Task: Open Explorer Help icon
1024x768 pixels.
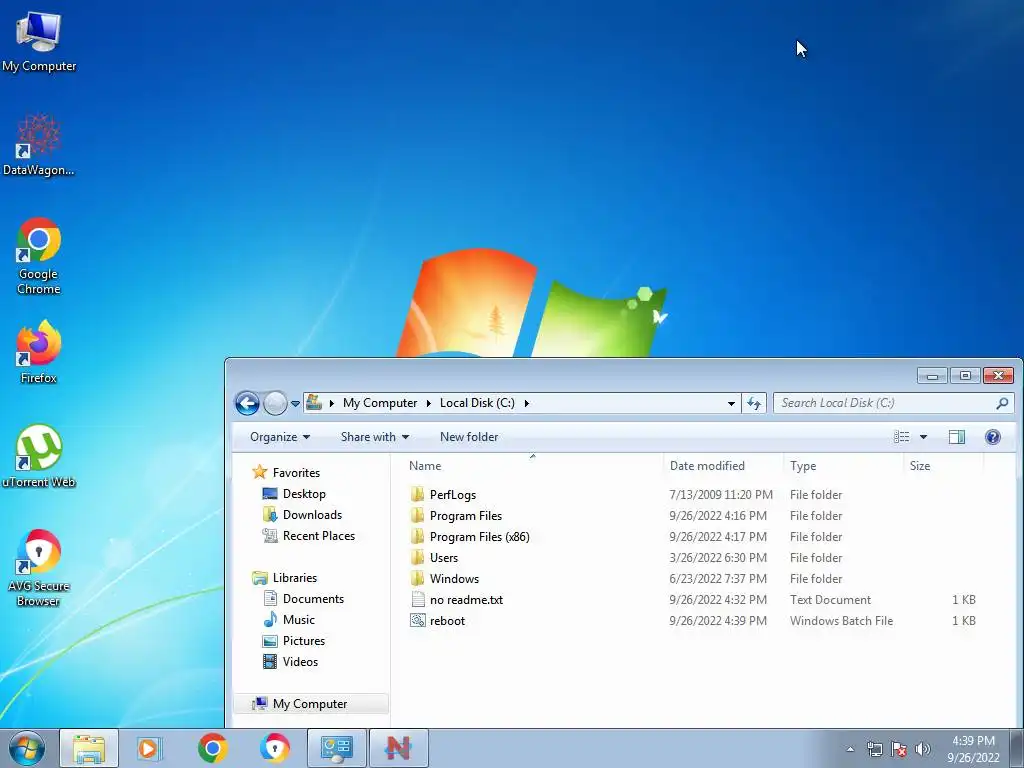Action: 993,437
